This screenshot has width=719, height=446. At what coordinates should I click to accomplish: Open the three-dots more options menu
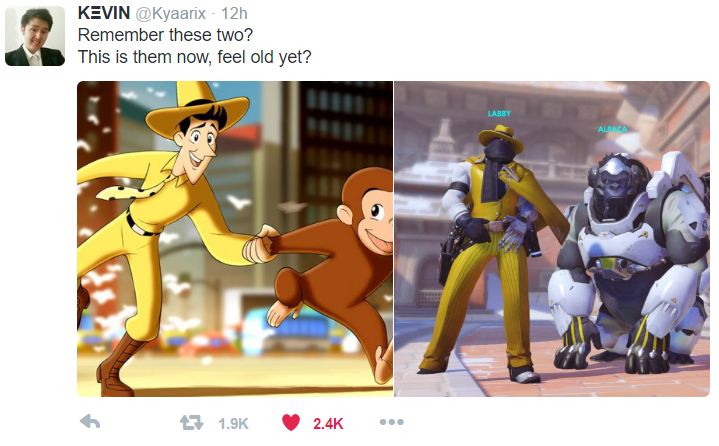tap(392, 422)
